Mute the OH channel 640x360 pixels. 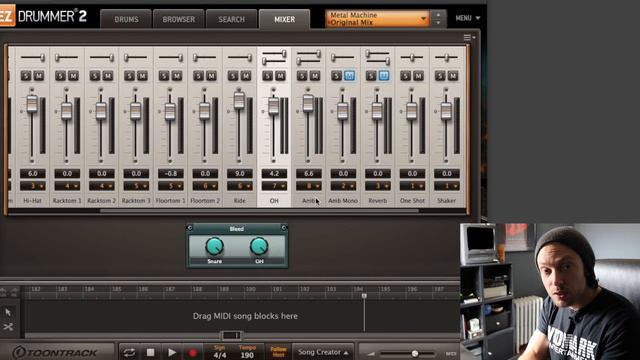(280, 76)
